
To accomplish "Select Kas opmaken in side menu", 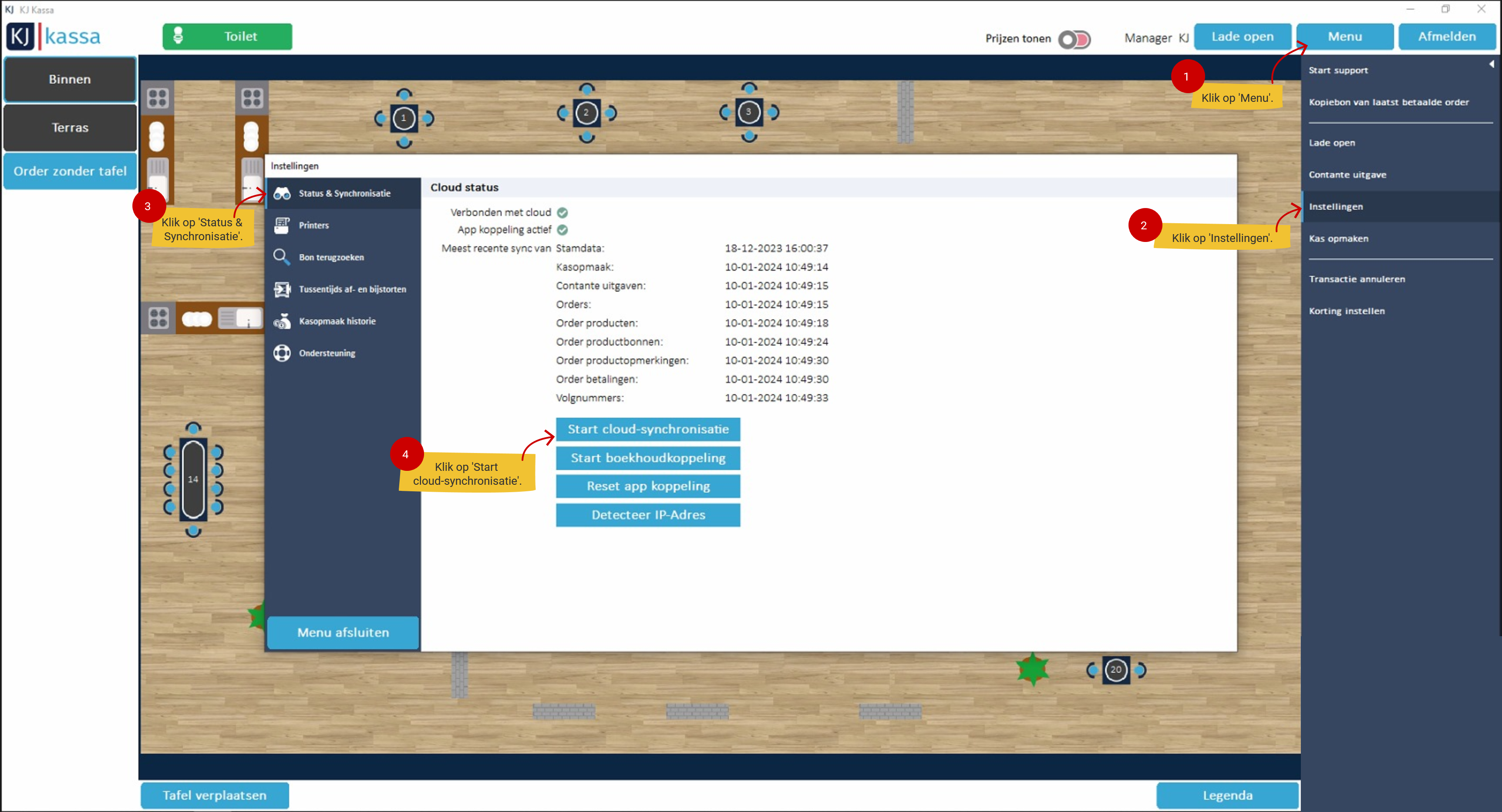I will point(1338,238).
